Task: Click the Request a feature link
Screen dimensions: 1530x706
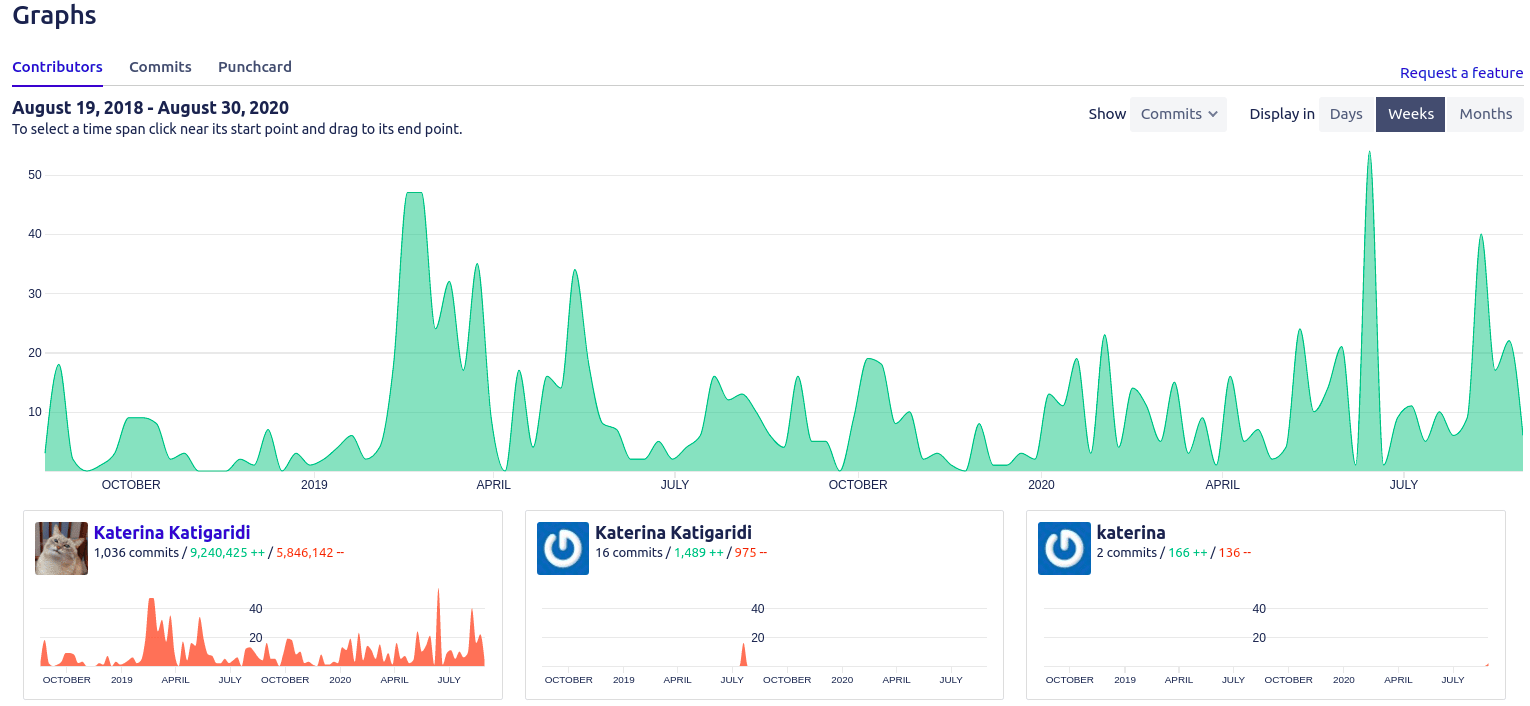Action: point(1461,73)
